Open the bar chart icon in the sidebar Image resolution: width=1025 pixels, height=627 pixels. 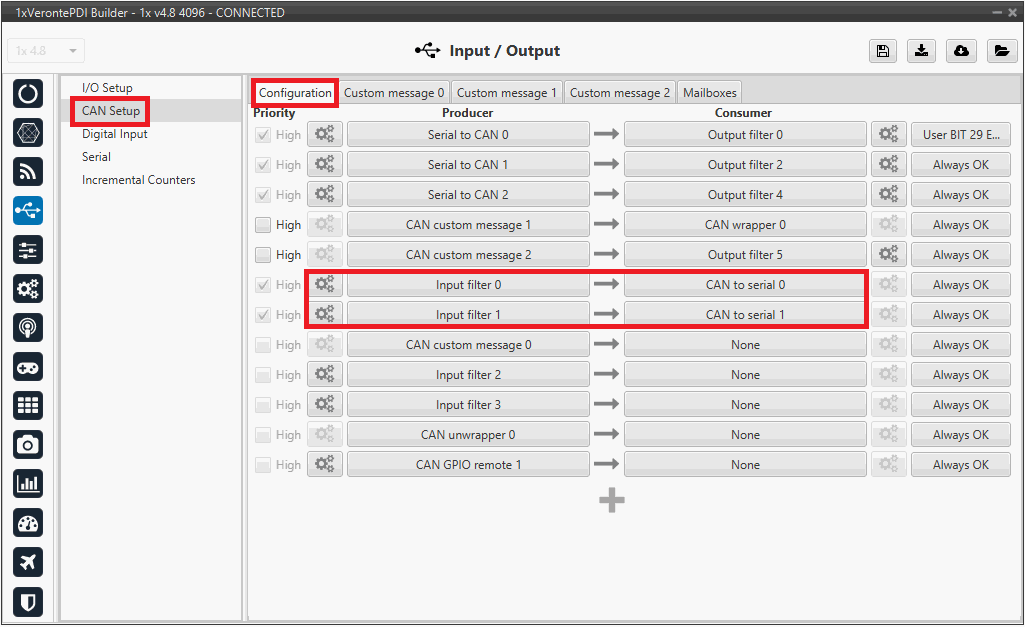pos(28,484)
